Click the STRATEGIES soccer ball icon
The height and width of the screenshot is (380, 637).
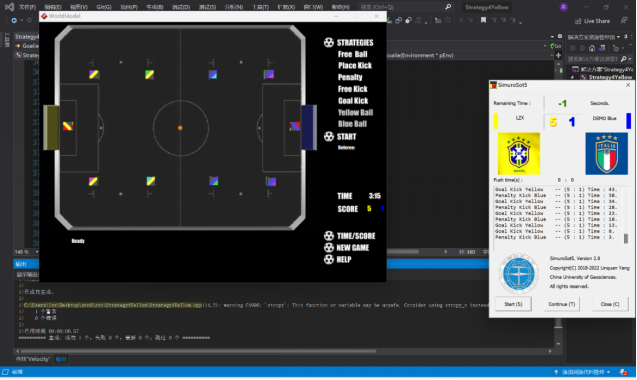pyautogui.click(x=329, y=43)
